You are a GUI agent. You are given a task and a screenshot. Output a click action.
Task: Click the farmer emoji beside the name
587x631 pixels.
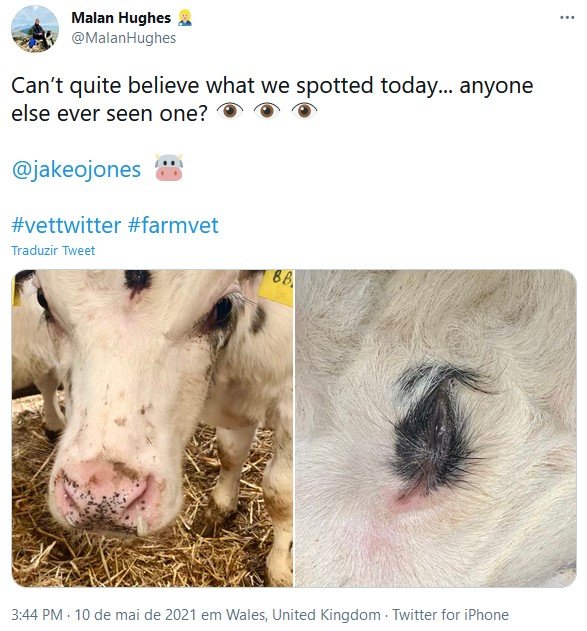185,18
